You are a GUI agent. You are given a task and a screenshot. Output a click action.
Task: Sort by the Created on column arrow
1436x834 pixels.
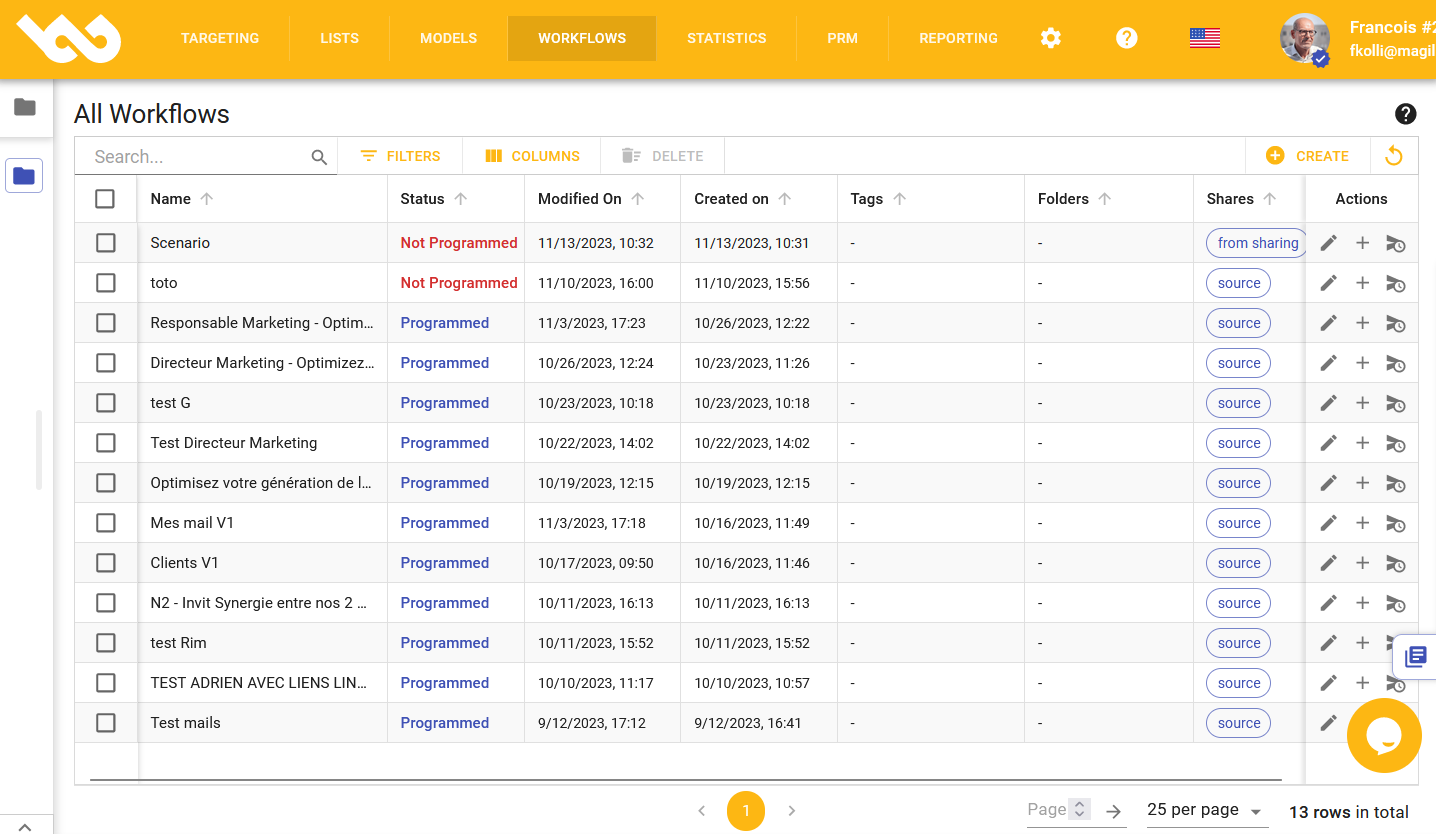click(x=785, y=199)
